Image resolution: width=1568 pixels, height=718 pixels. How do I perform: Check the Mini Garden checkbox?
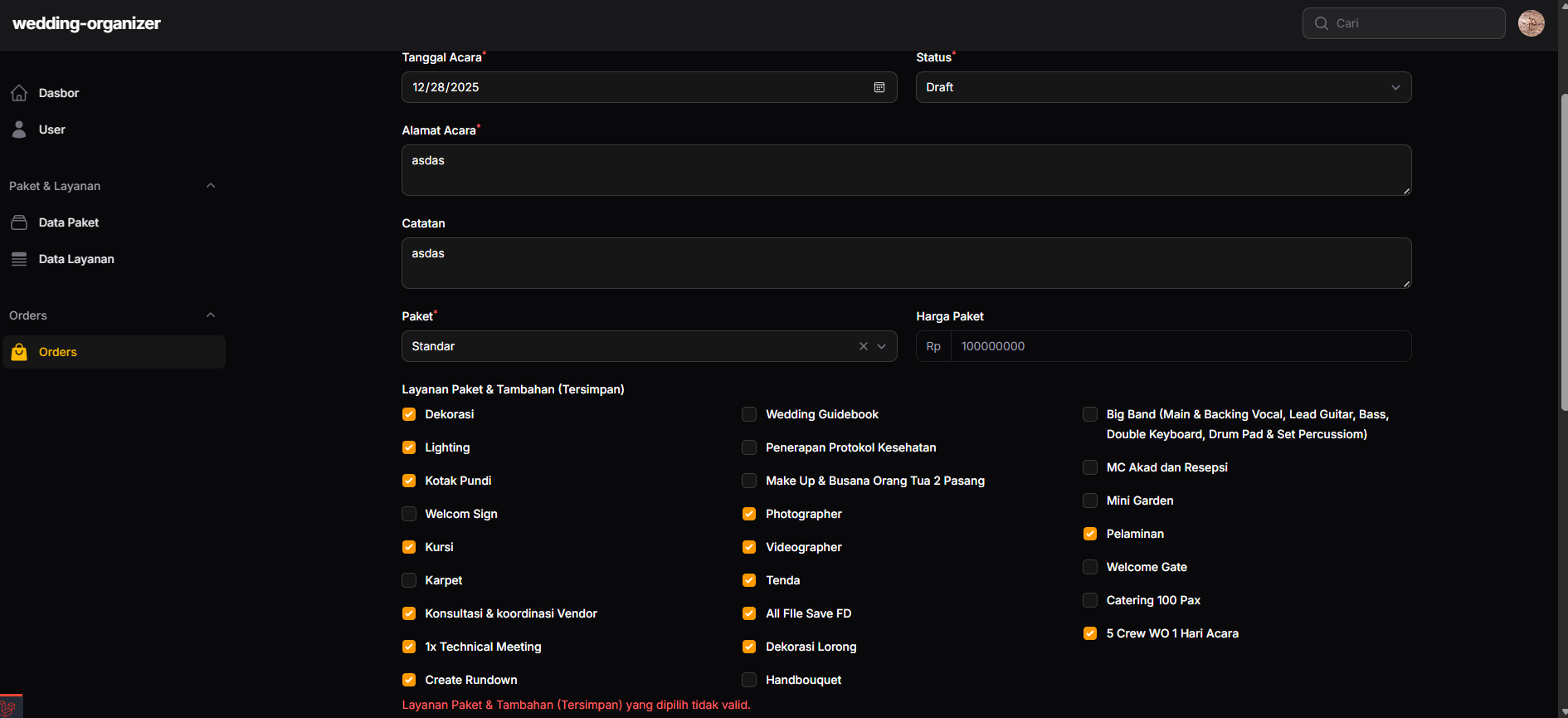[1090, 501]
